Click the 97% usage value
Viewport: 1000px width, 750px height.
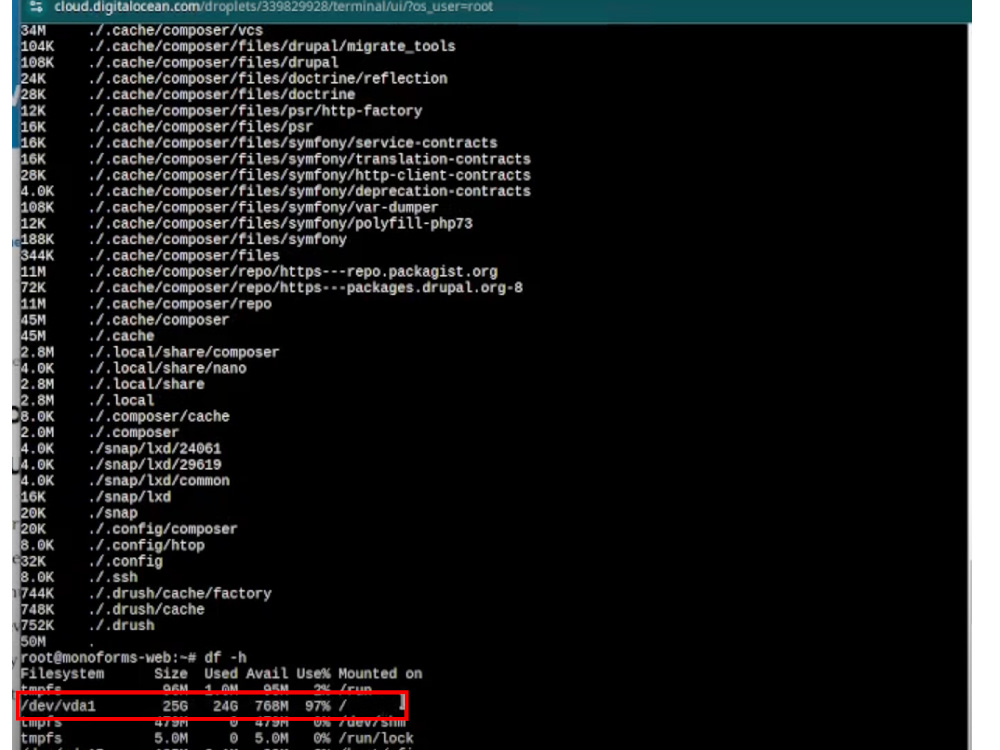[318, 706]
